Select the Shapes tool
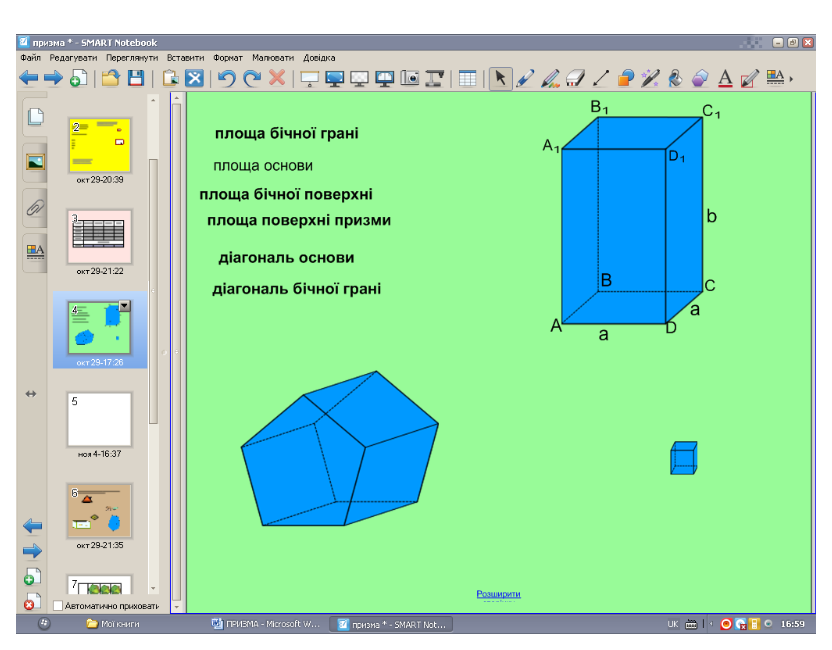Screen dimensions: 832x650 tap(625, 78)
